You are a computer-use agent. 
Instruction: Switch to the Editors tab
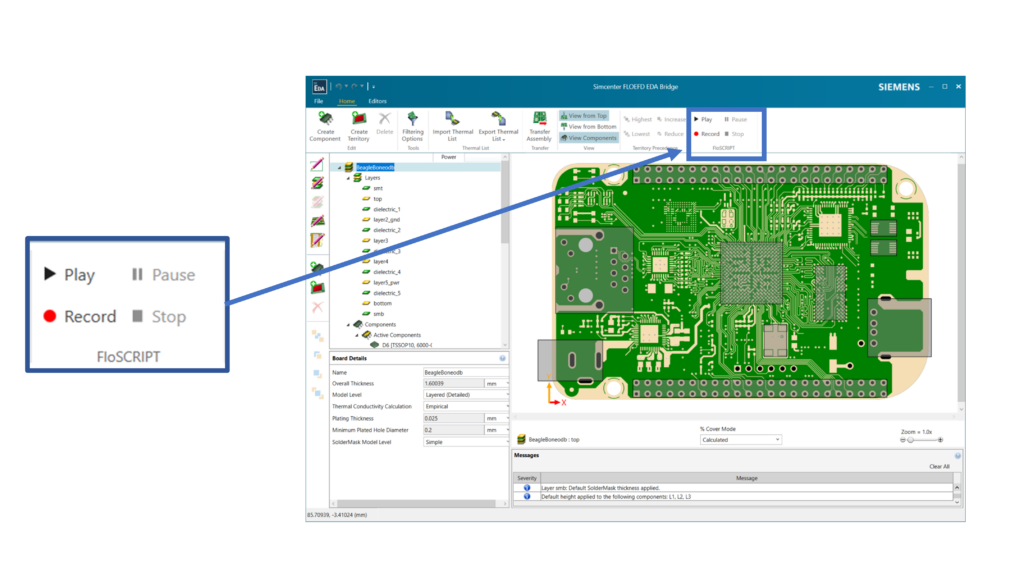377,102
